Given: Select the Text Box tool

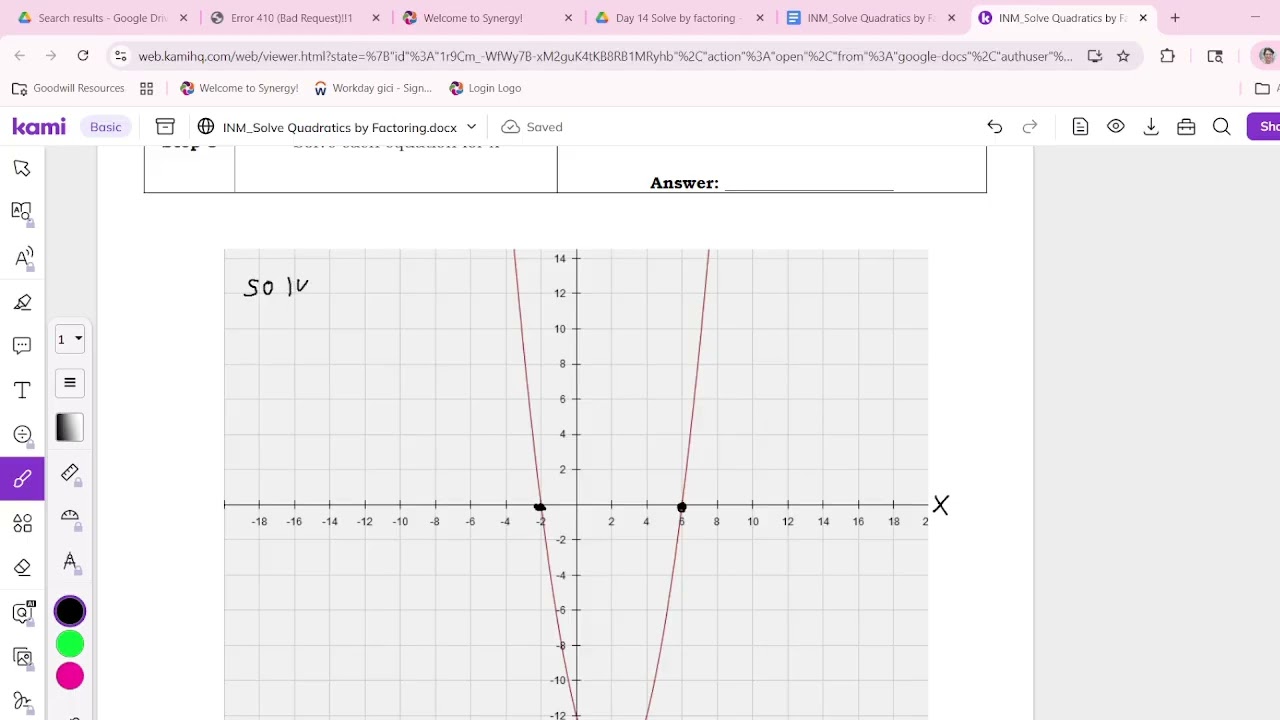Looking at the screenshot, I should coord(22,390).
